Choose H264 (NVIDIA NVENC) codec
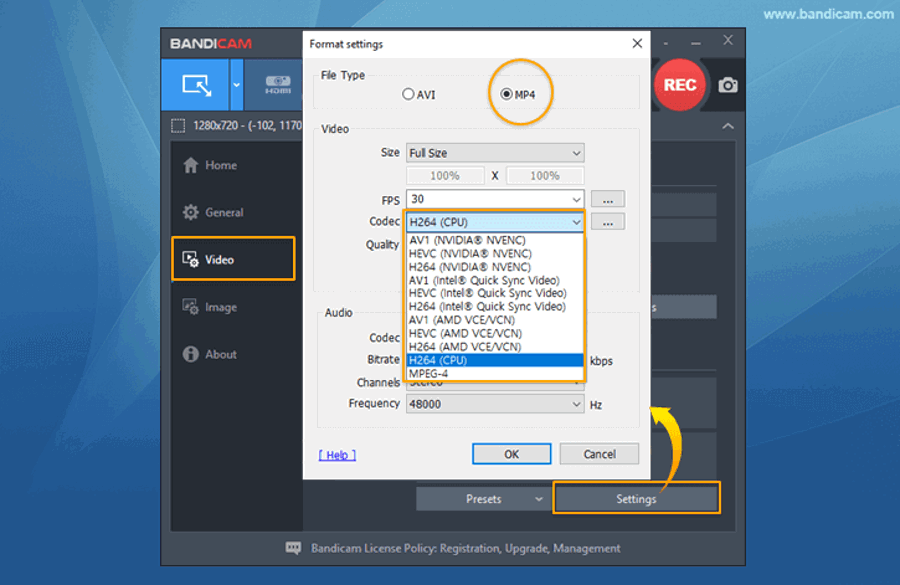The width and height of the screenshot is (900, 585). coord(495,267)
